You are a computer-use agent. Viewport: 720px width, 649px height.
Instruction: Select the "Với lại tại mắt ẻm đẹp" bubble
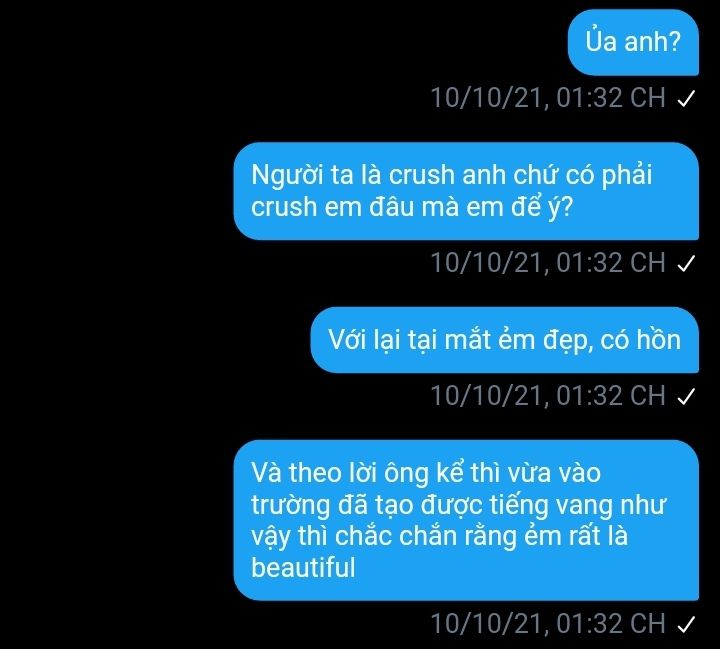coord(505,340)
